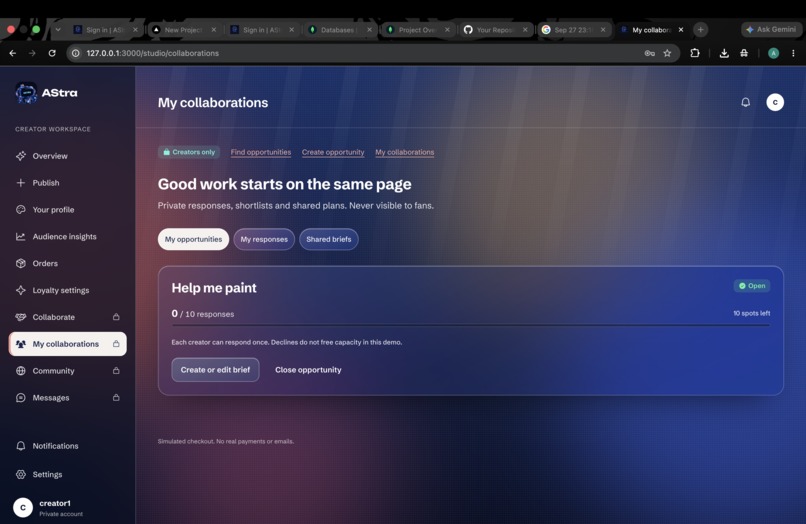Viewport: 806px width, 524px height.
Task: Open the Community section
Action: [x=67, y=371]
